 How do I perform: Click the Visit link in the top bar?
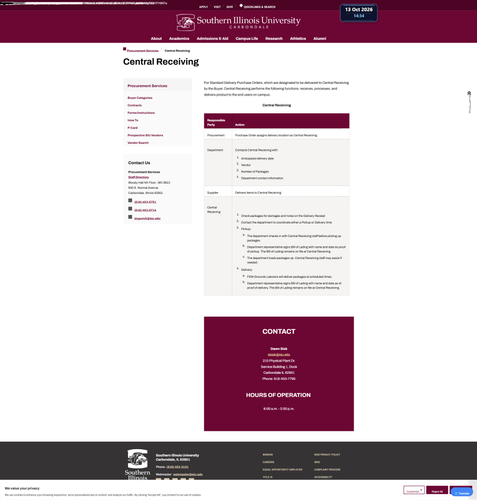(217, 7)
